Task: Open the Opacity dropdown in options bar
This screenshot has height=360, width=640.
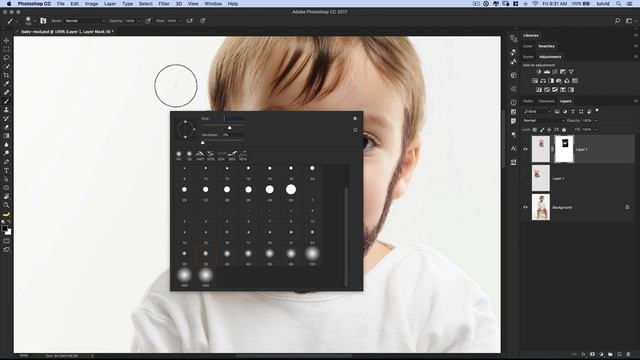Action: point(138,21)
